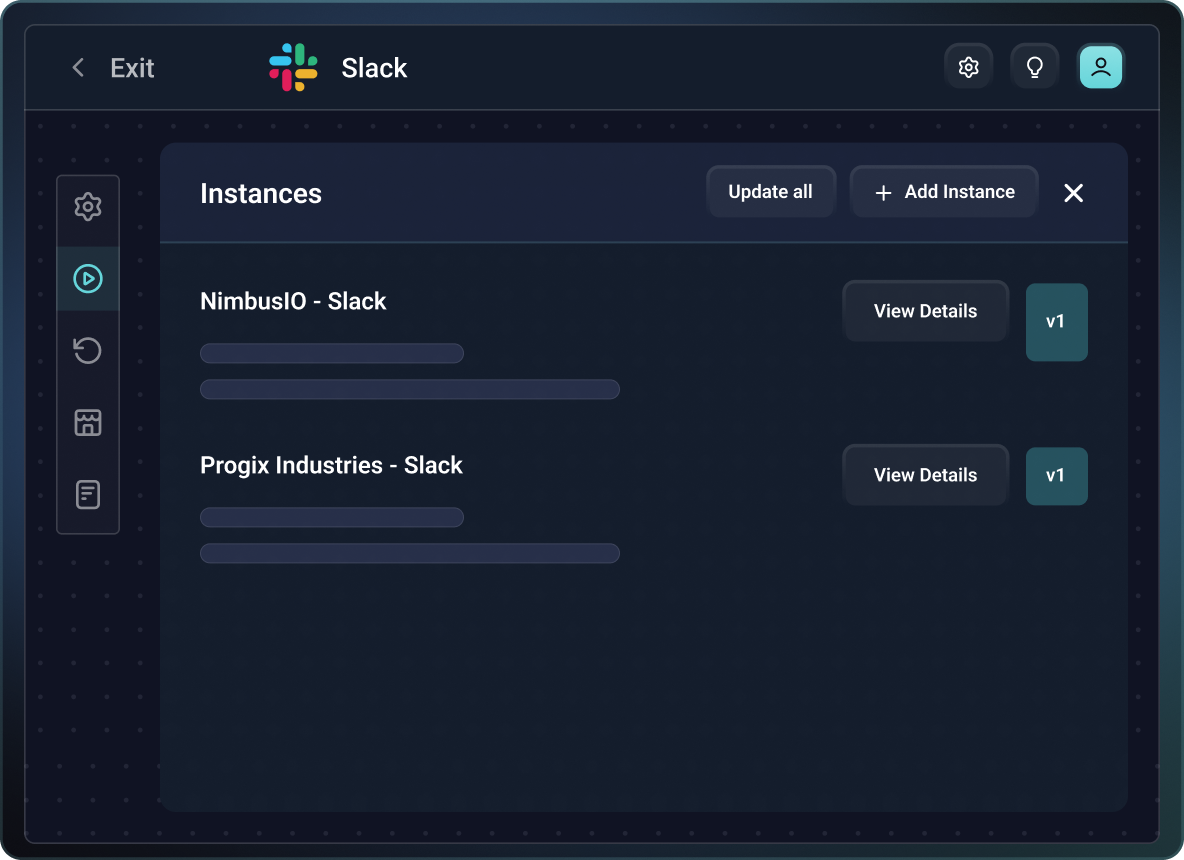Click v1 badge for Progix Industries - Slack
1184x860 pixels.
(1056, 476)
